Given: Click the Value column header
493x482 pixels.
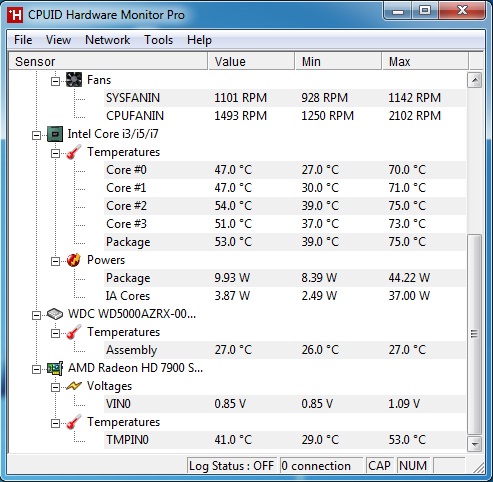Looking at the screenshot, I should point(251,61).
